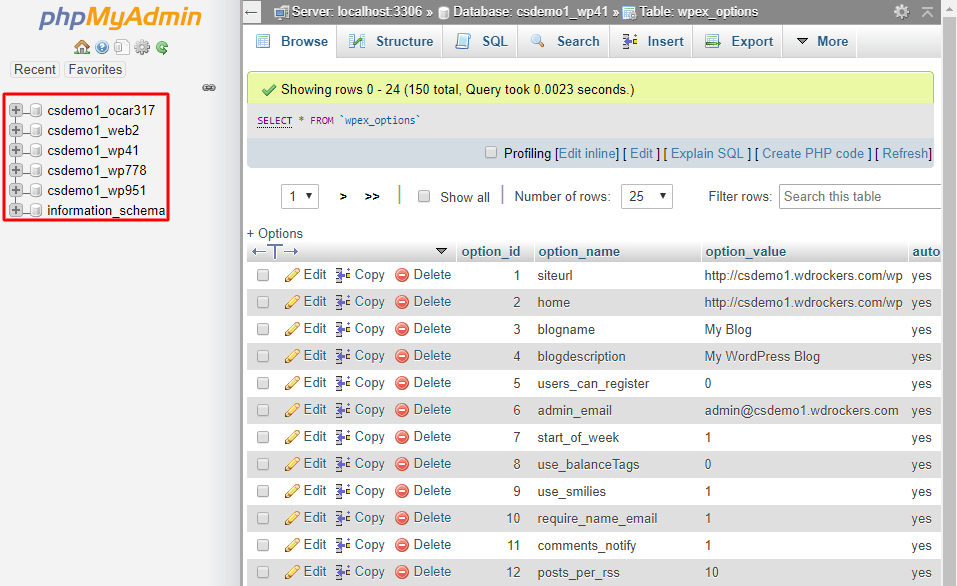Image resolution: width=957 pixels, height=586 pixels.
Task: Open the SQL tab
Action: pos(482,42)
